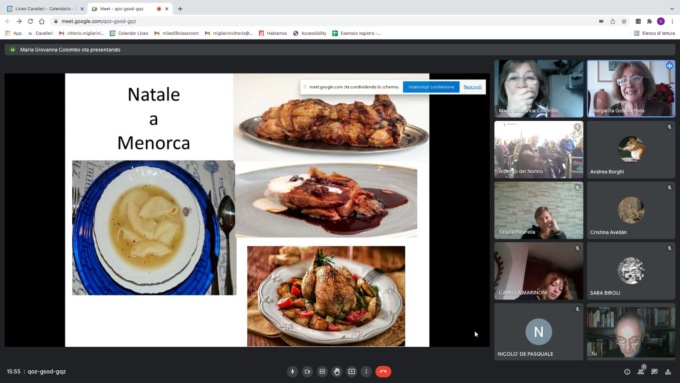Close the Liceo Cavalleri Calendario tab
The image size is (680, 383).
(x=82, y=9)
